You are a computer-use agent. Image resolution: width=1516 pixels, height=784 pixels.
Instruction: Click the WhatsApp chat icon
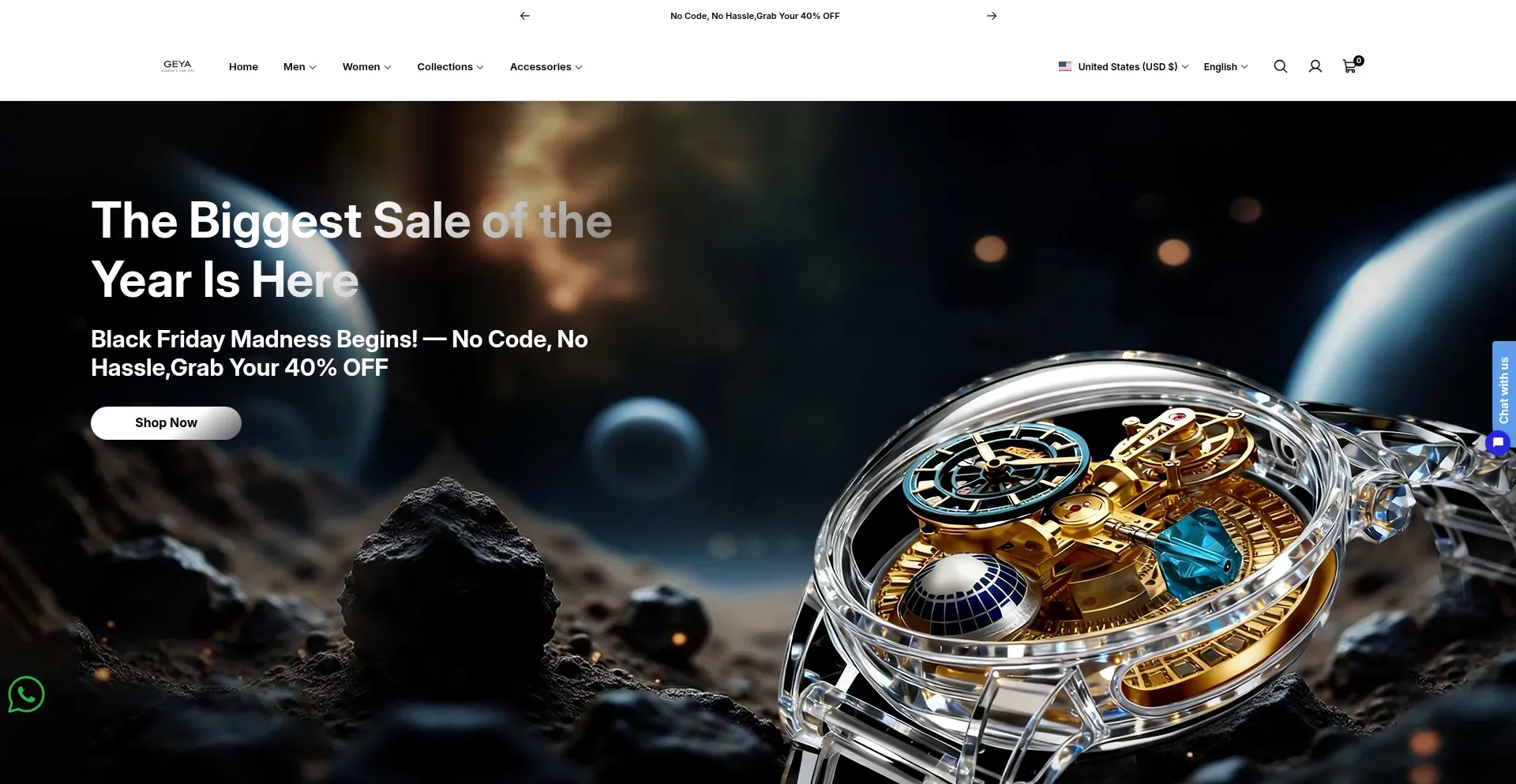click(26, 695)
